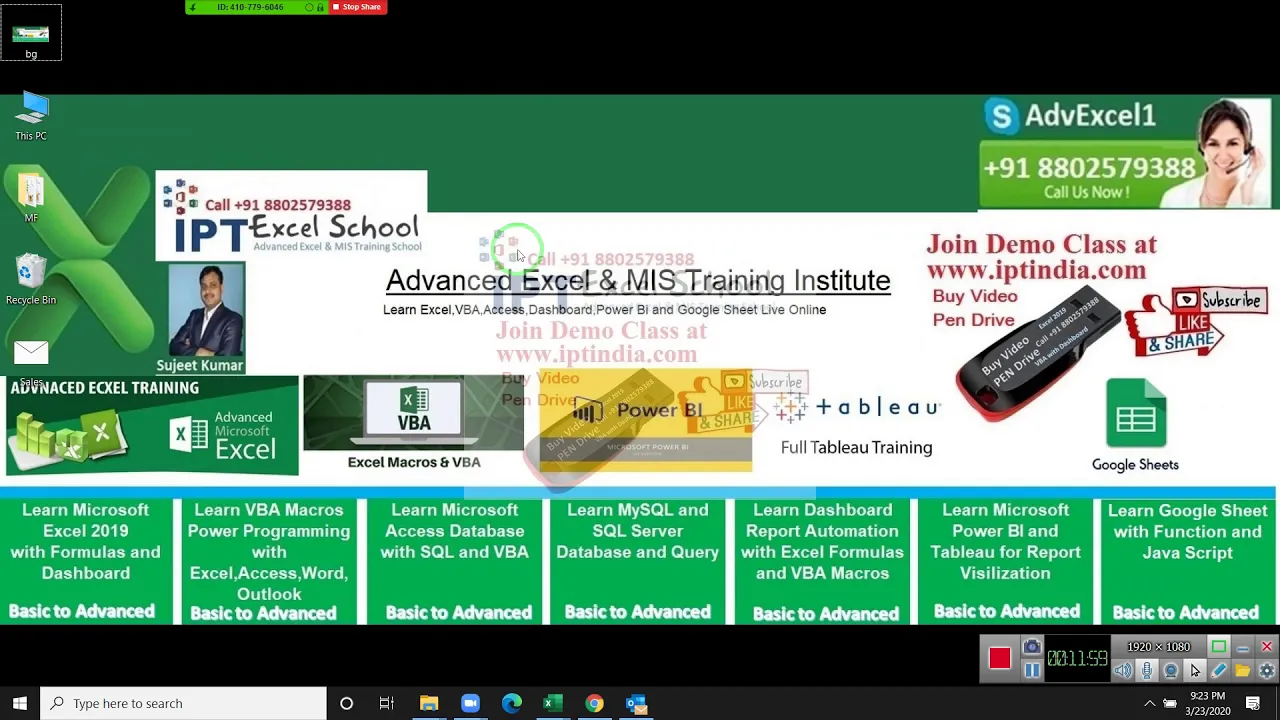Click the 1920 × 1080 resolution selector
The image size is (1280, 720).
coord(1158,647)
